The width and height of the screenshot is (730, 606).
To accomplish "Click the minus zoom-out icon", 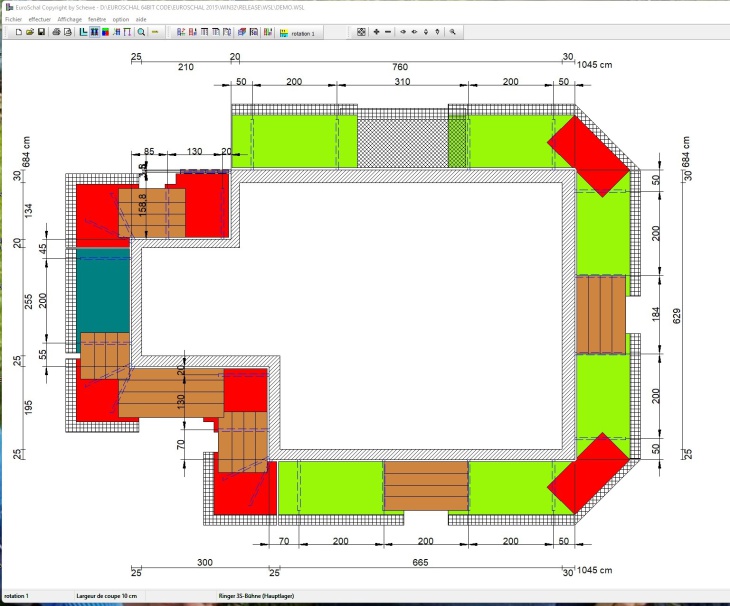I will tap(388, 32).
